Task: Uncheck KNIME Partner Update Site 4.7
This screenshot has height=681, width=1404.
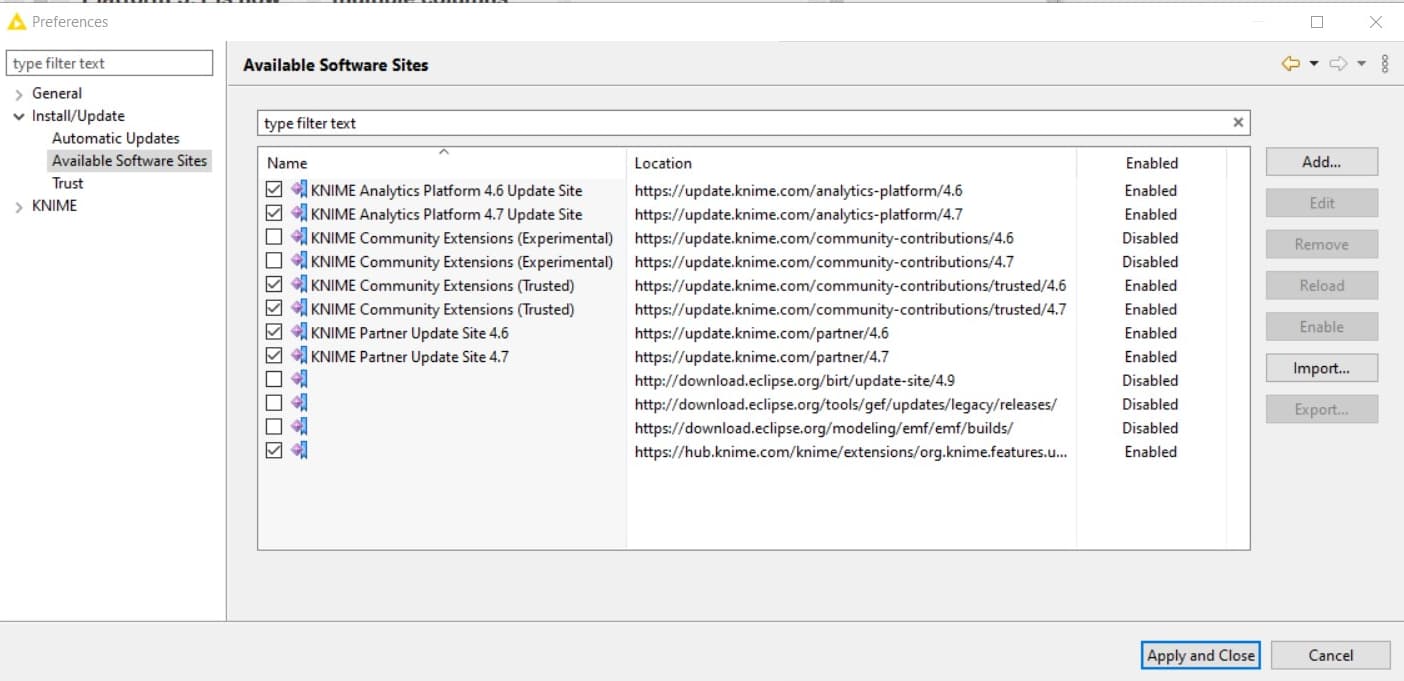Action: coord(274,356)
